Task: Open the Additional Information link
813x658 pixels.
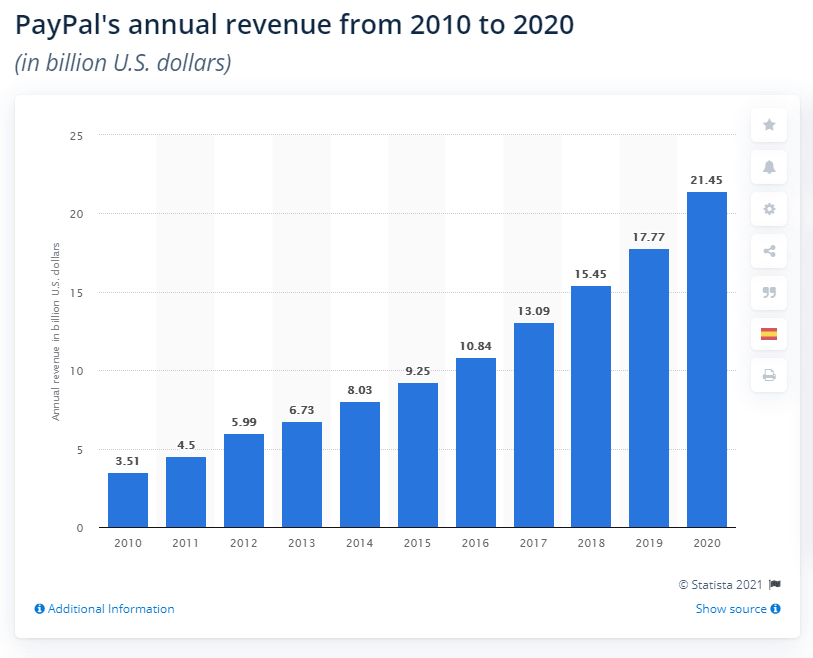Action: pos(111,609)
